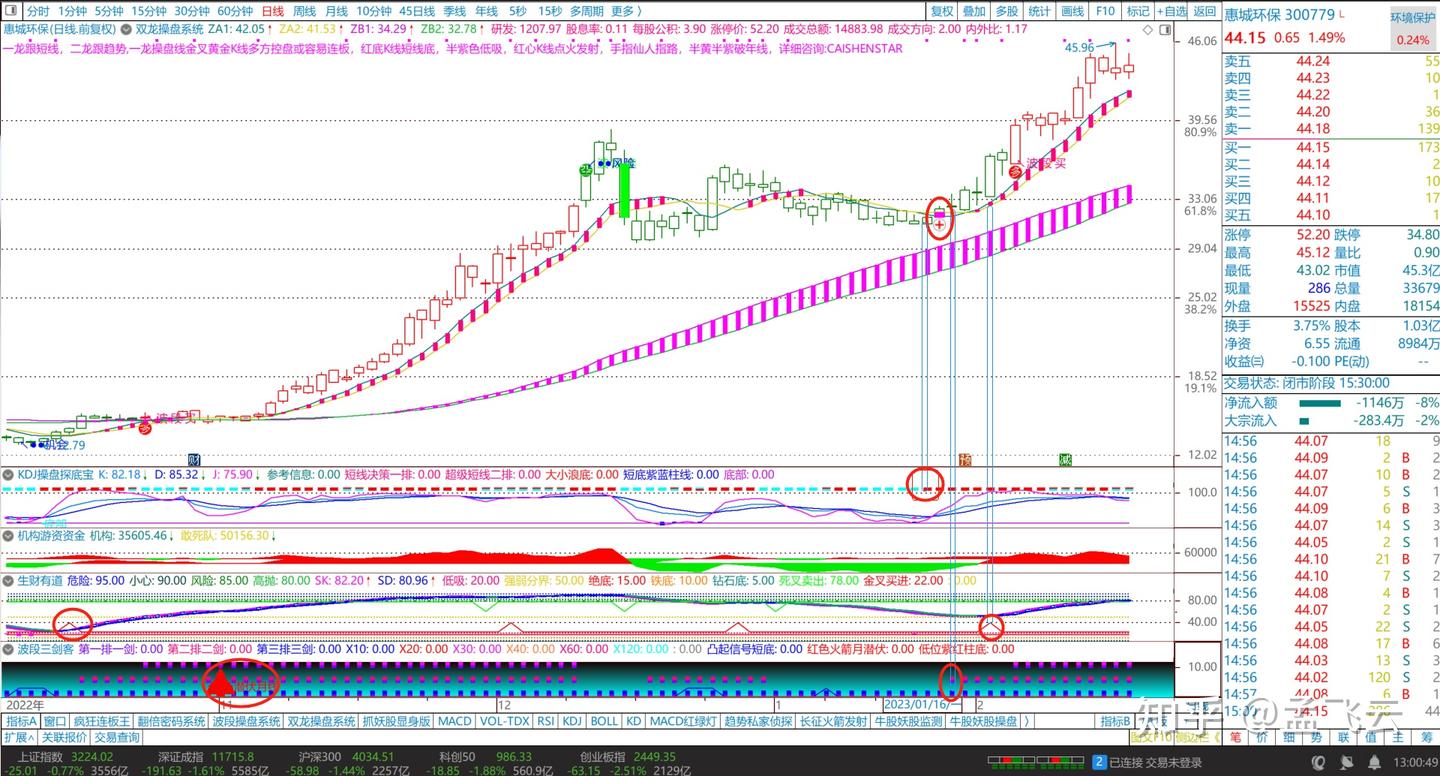This screenshot has width=1440, height=776.
Task: Click the 标记 button
Action: tap(1138, 11)
